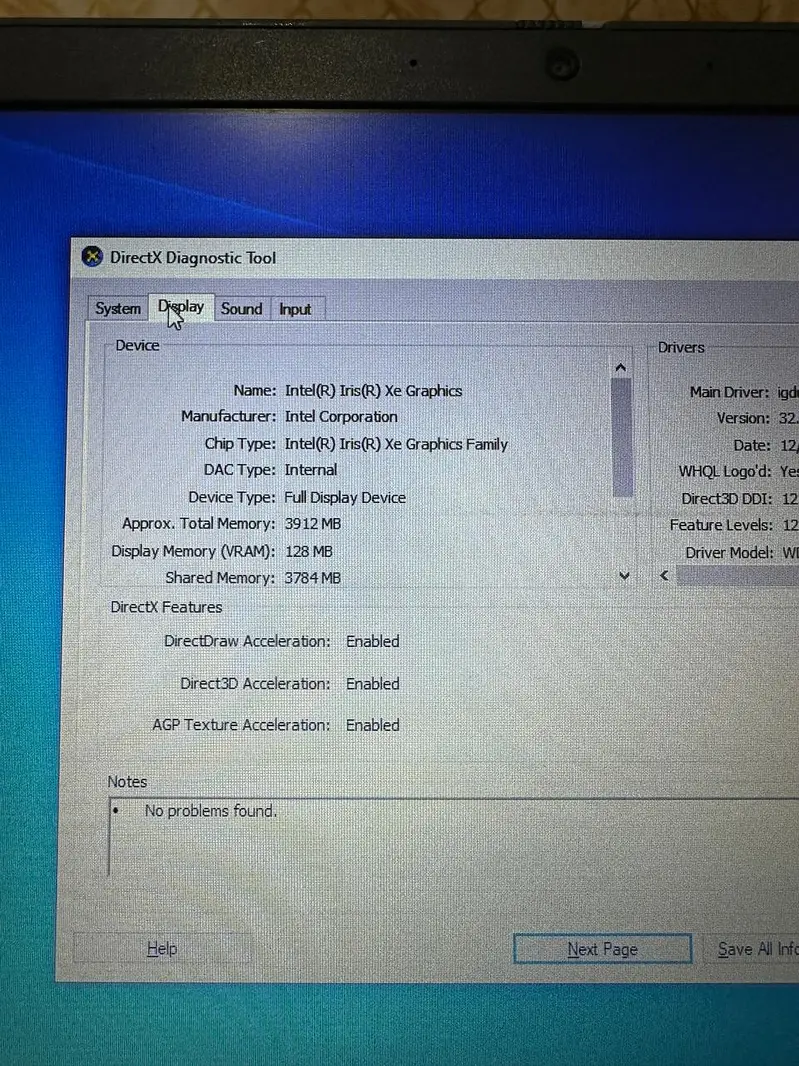The height and width of the screenshot is (1066, 799).
Task: Go to the Input tab
Action: pyautogui.click(x=295, y=309)
